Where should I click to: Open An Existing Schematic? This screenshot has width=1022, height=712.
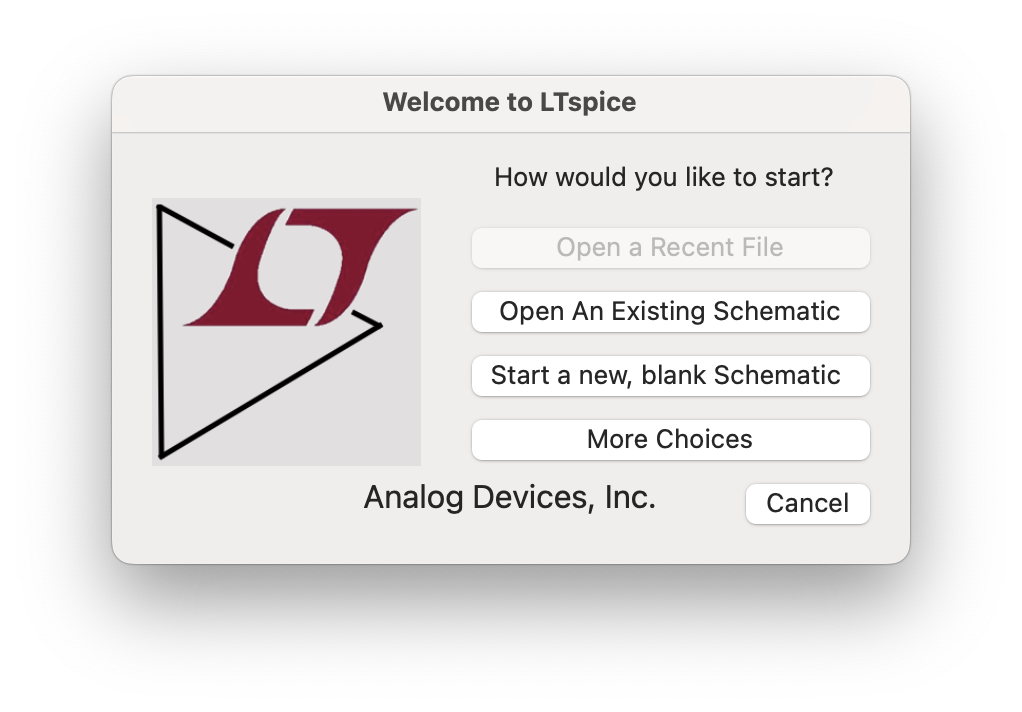coord(670,312)
